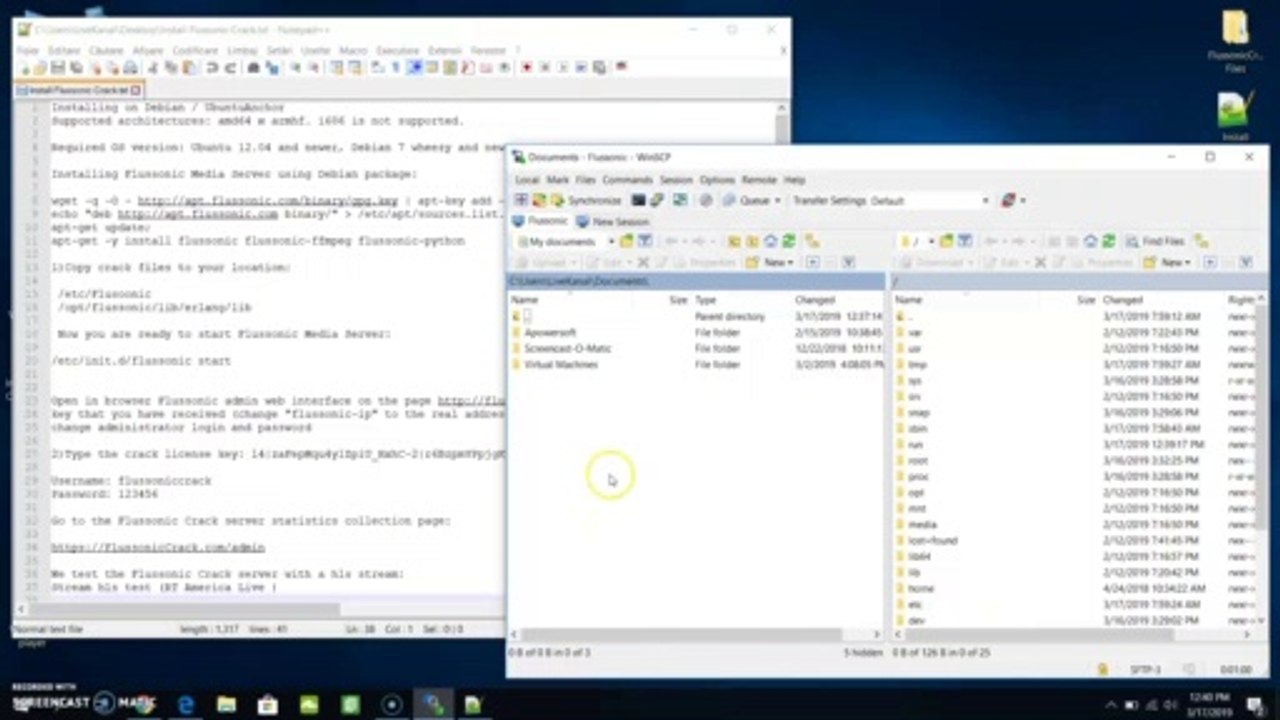Open terminal console icon in WinSCP toolbar

click(639, 200)
